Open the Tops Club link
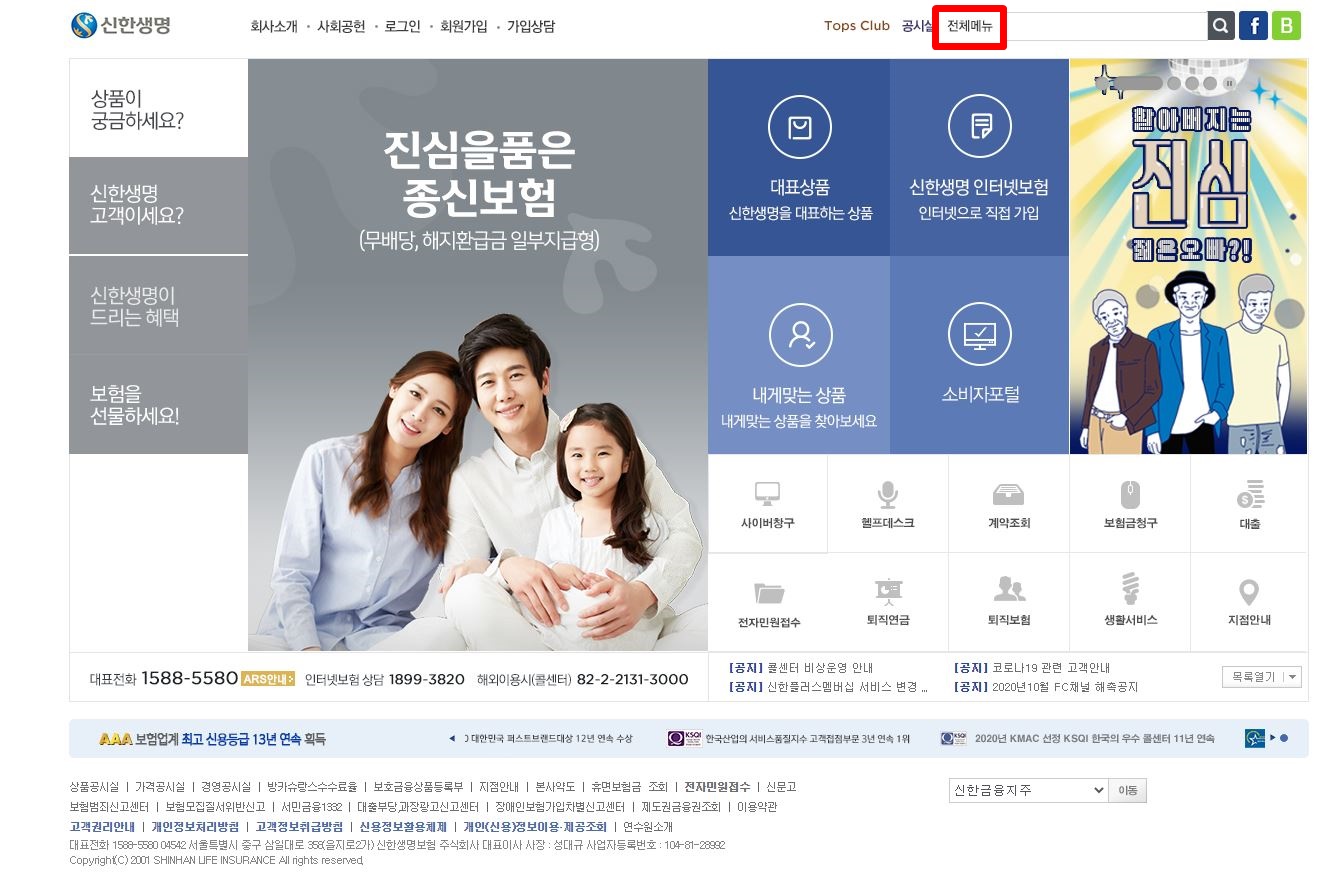This screenshot has height=891, width=1336. [x=857, y=26]
